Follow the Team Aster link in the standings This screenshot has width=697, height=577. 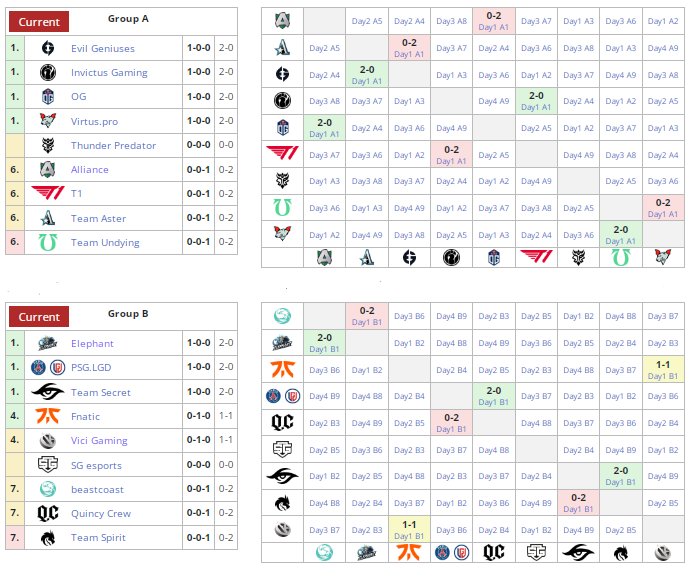pos(98,218)
